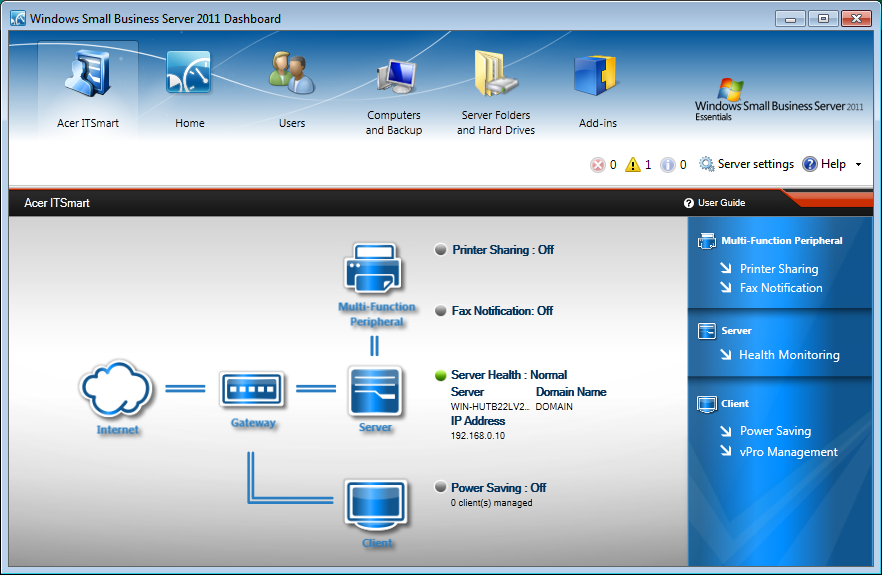The width and height of the screenshot is (882, 575).
Task: Click the sidebar Server section icon
Action: [706, 331]
